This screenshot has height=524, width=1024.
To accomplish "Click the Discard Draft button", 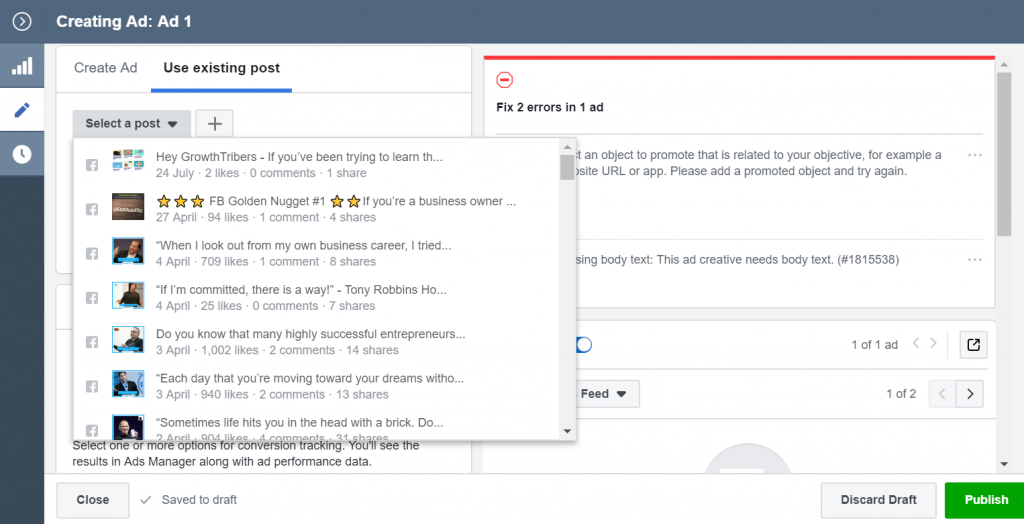I will (878, 500).
